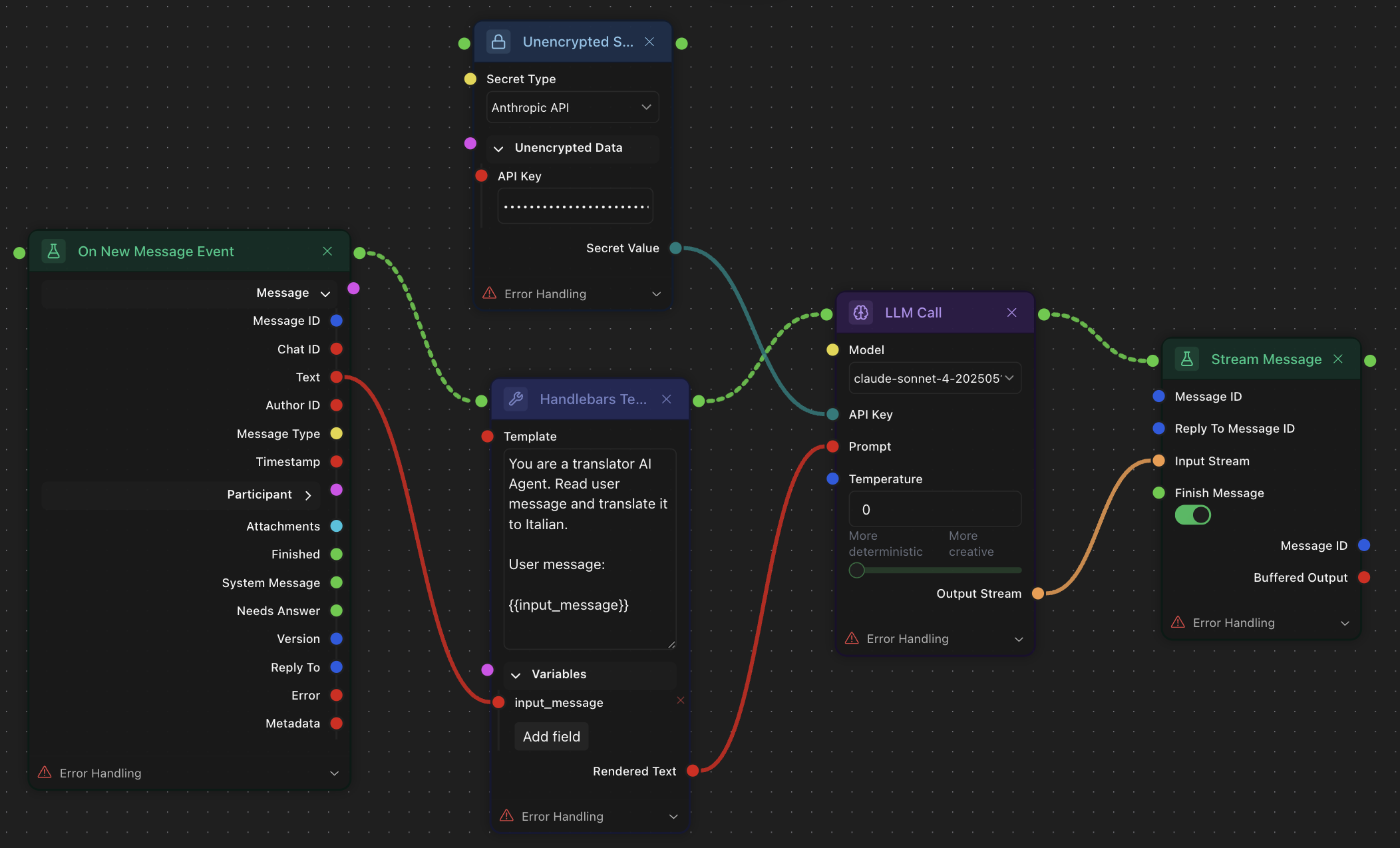
Task: Click the Add field button
Action: click(551, 736)
